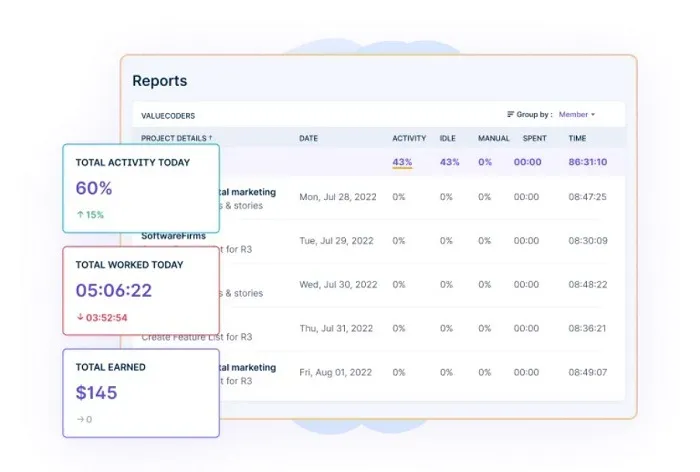Viewport: 700px width, 472px height.
Task: Sort by the PROJECT DETAILS column header
Action: coord(176,138)
